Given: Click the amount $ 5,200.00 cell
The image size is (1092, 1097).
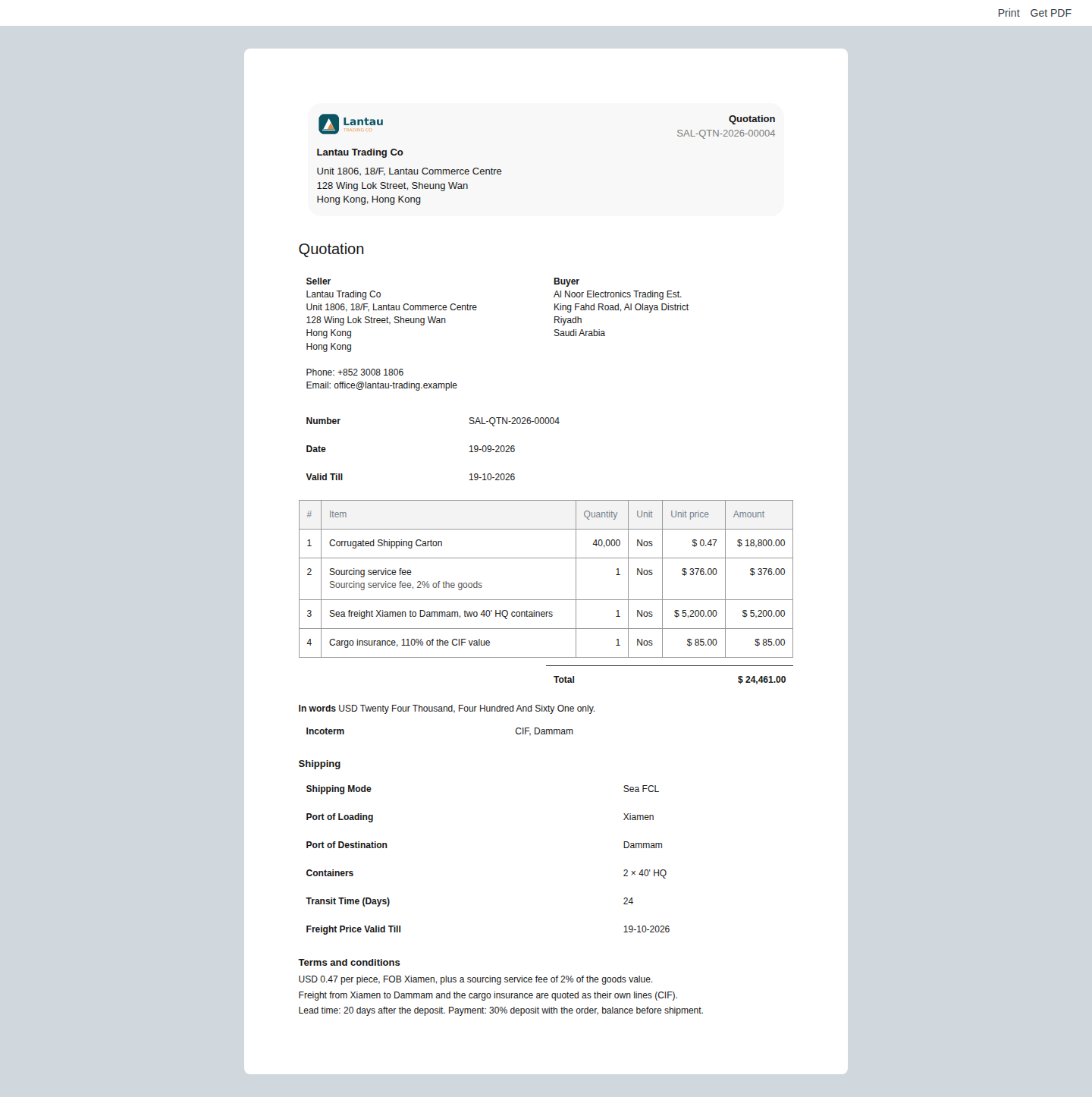Looking at the screenshot, I should point(759,614).
